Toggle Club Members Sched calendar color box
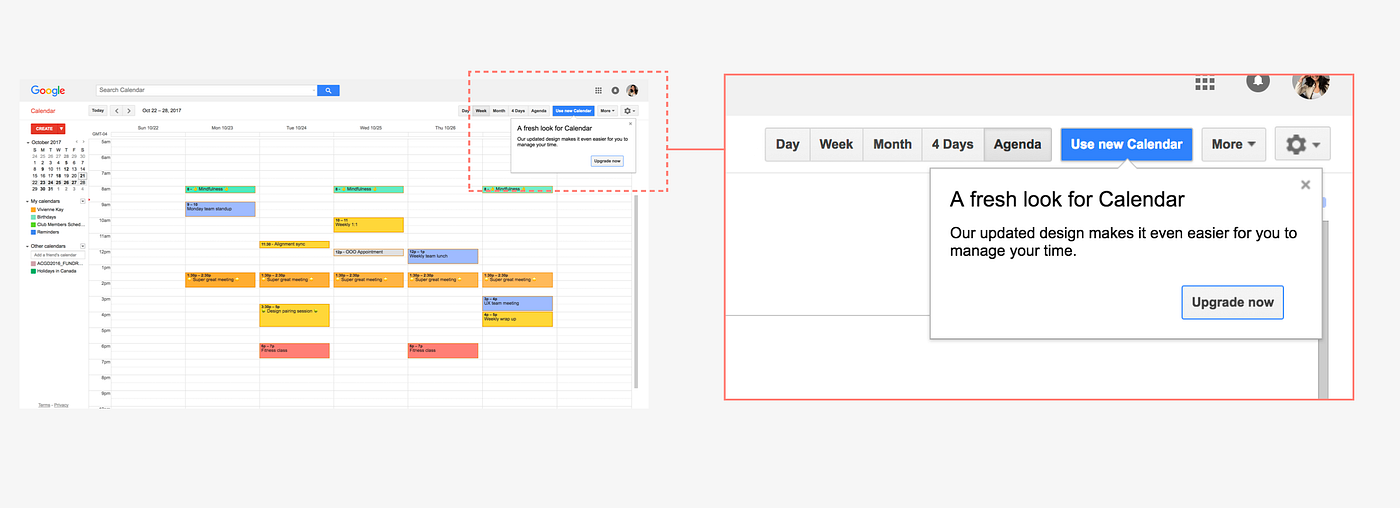The image size is (1400, 508). click(x=33, y=225)
